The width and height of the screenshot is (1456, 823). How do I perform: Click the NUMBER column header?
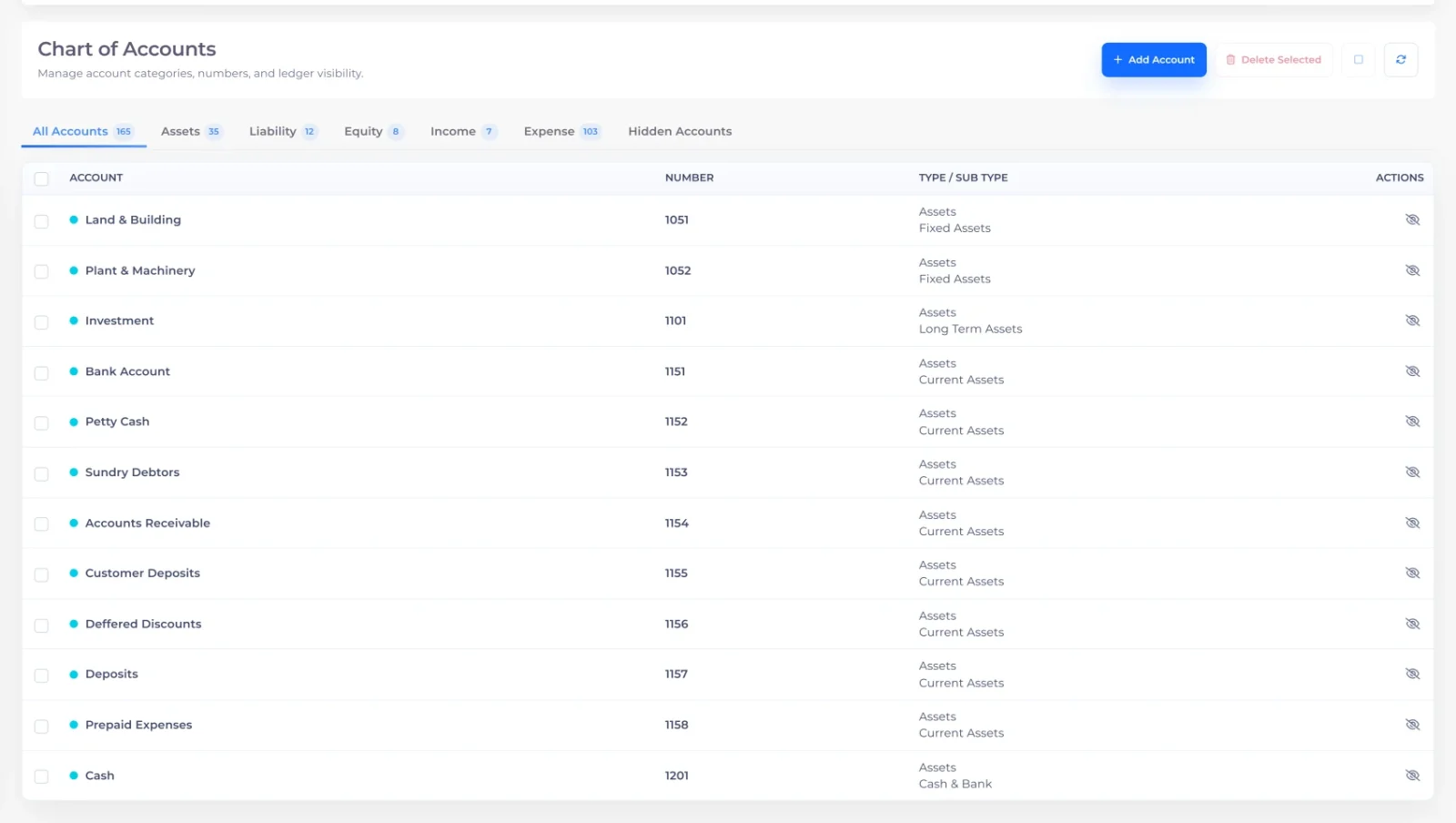(689, 178)
